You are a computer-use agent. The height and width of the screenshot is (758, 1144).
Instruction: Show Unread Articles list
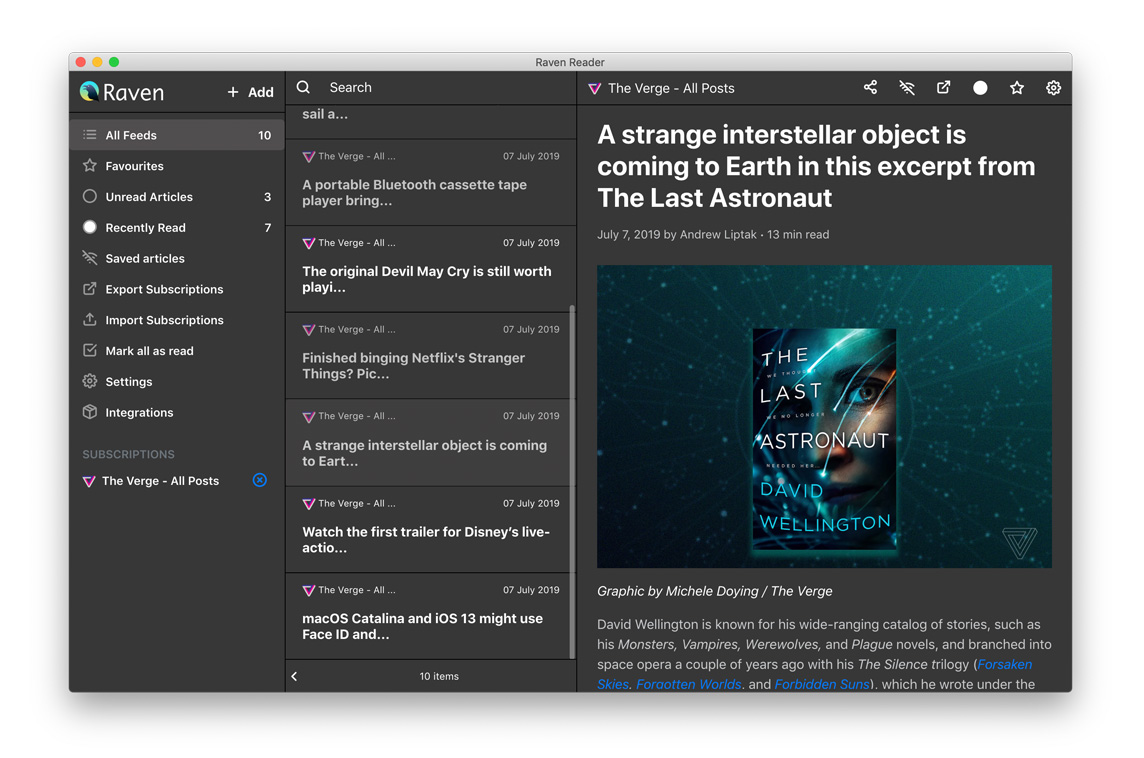177,196
